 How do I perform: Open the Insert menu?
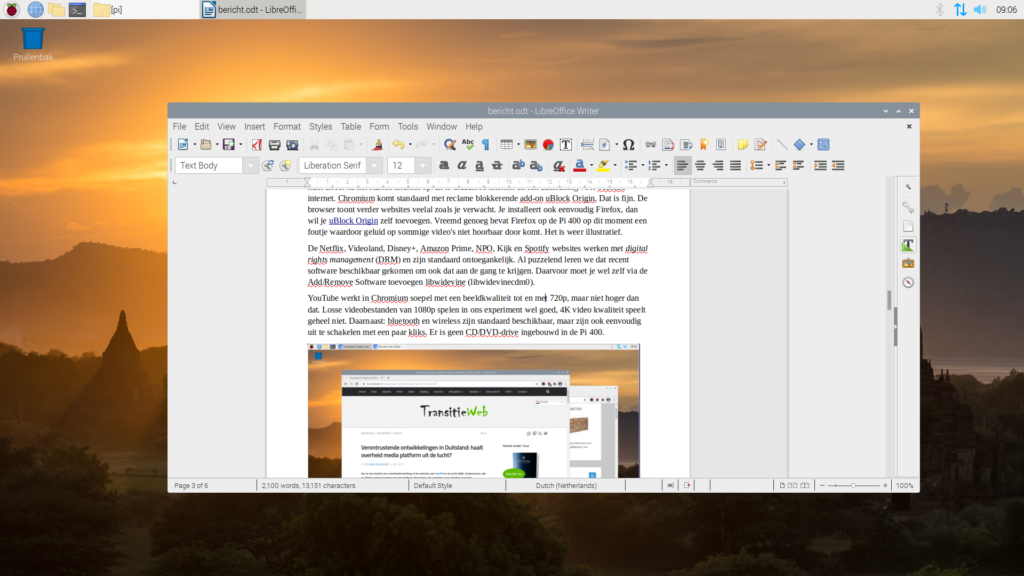(255, 127)
